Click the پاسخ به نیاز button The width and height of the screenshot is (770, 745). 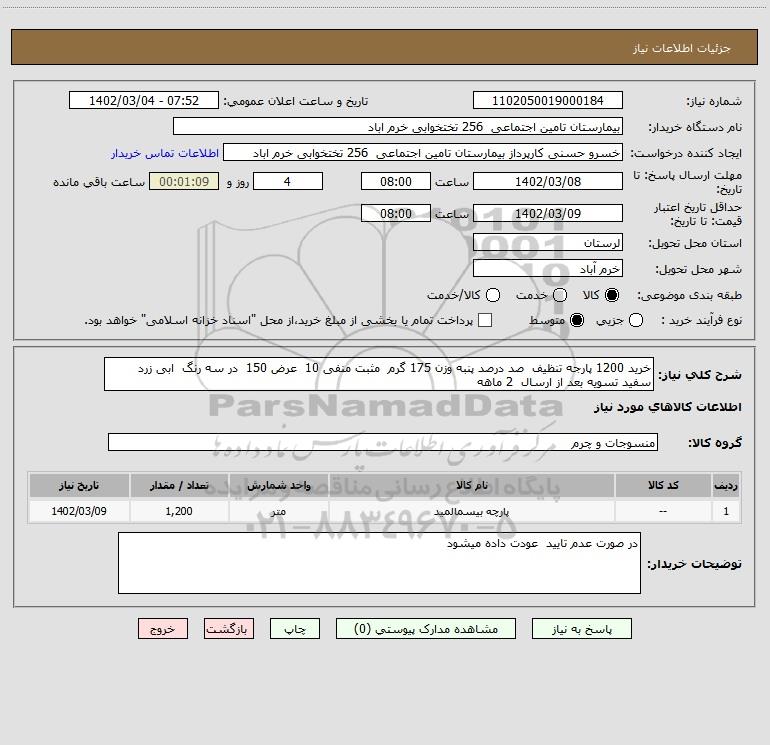582,629
